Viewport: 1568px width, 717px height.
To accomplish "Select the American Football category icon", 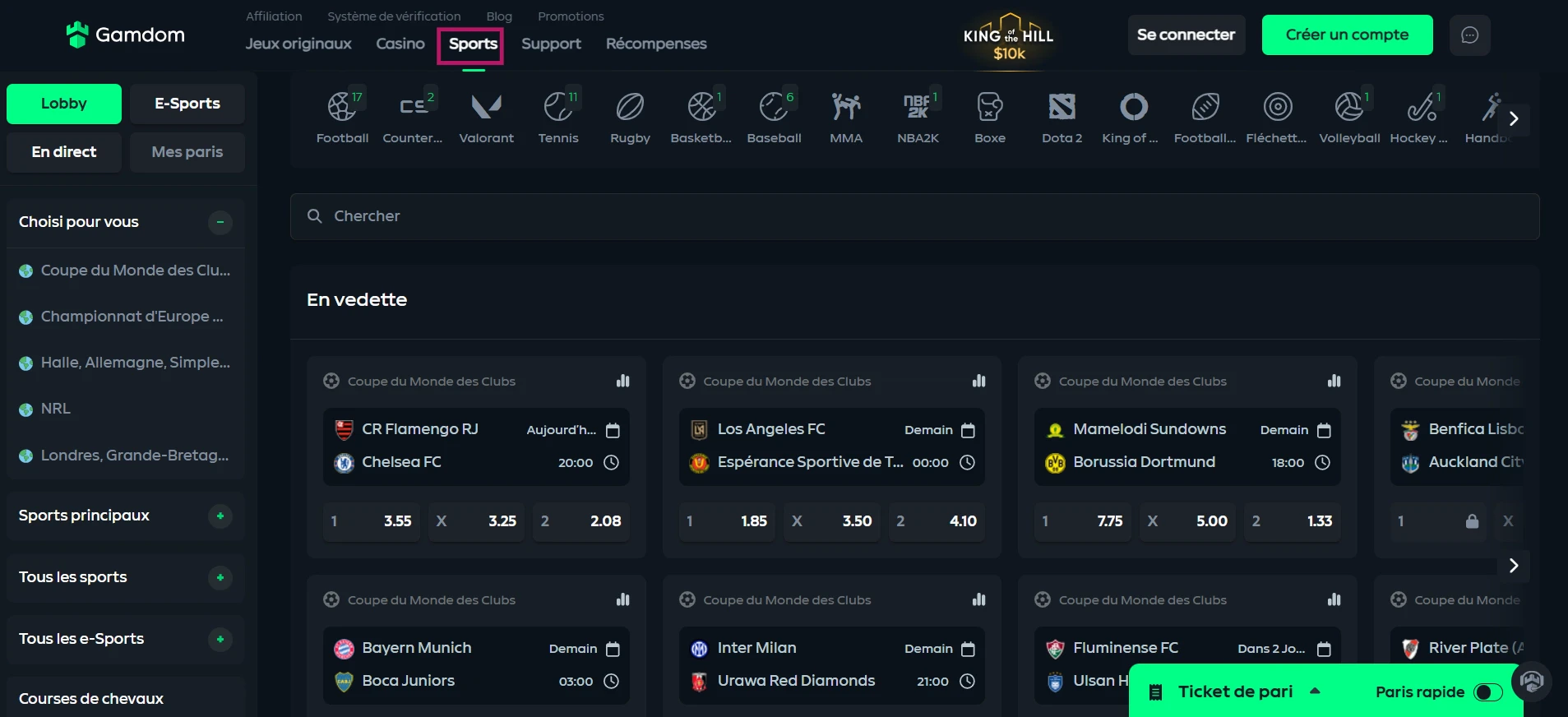I will [1205, 117].
